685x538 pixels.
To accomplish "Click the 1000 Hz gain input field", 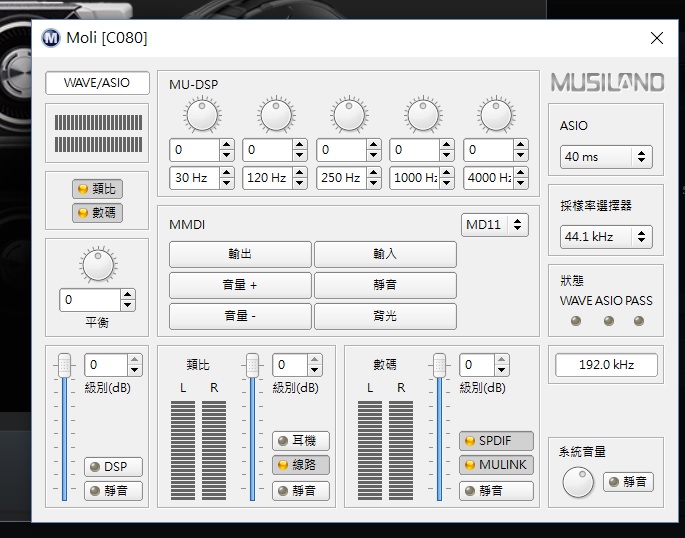I will coord(415,150).
